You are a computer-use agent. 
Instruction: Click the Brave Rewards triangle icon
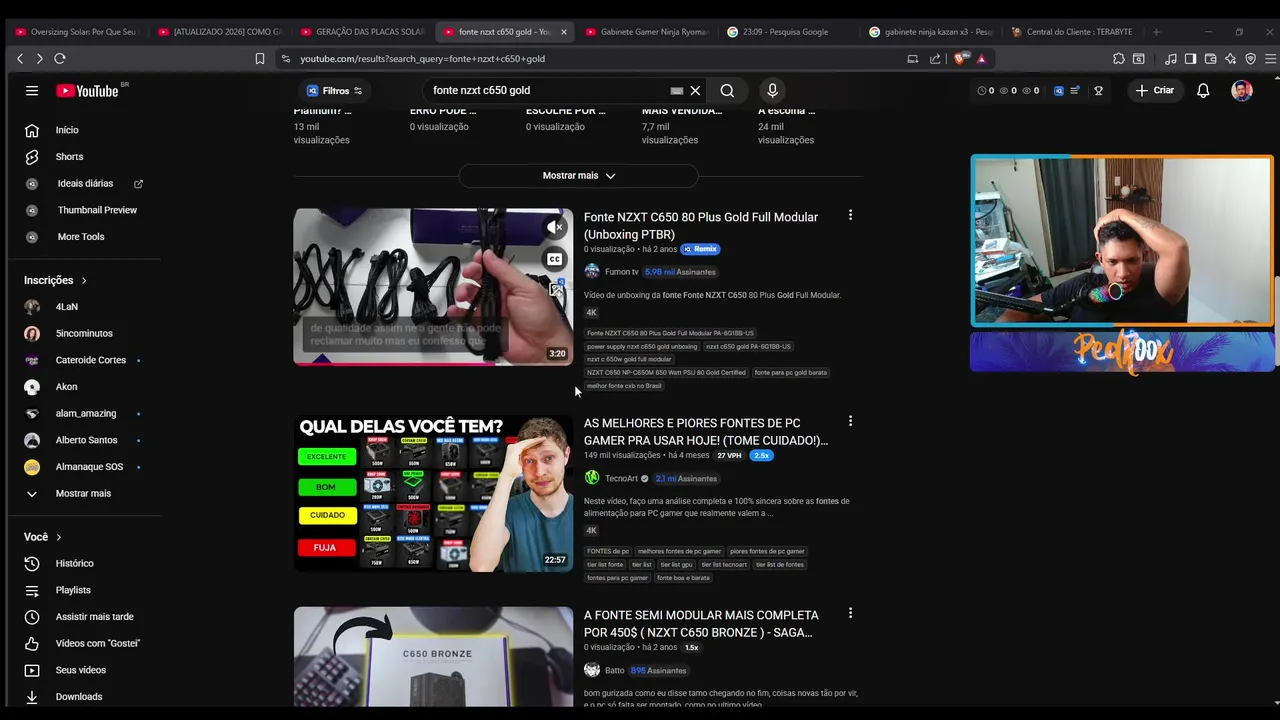[x=982, y=59]
